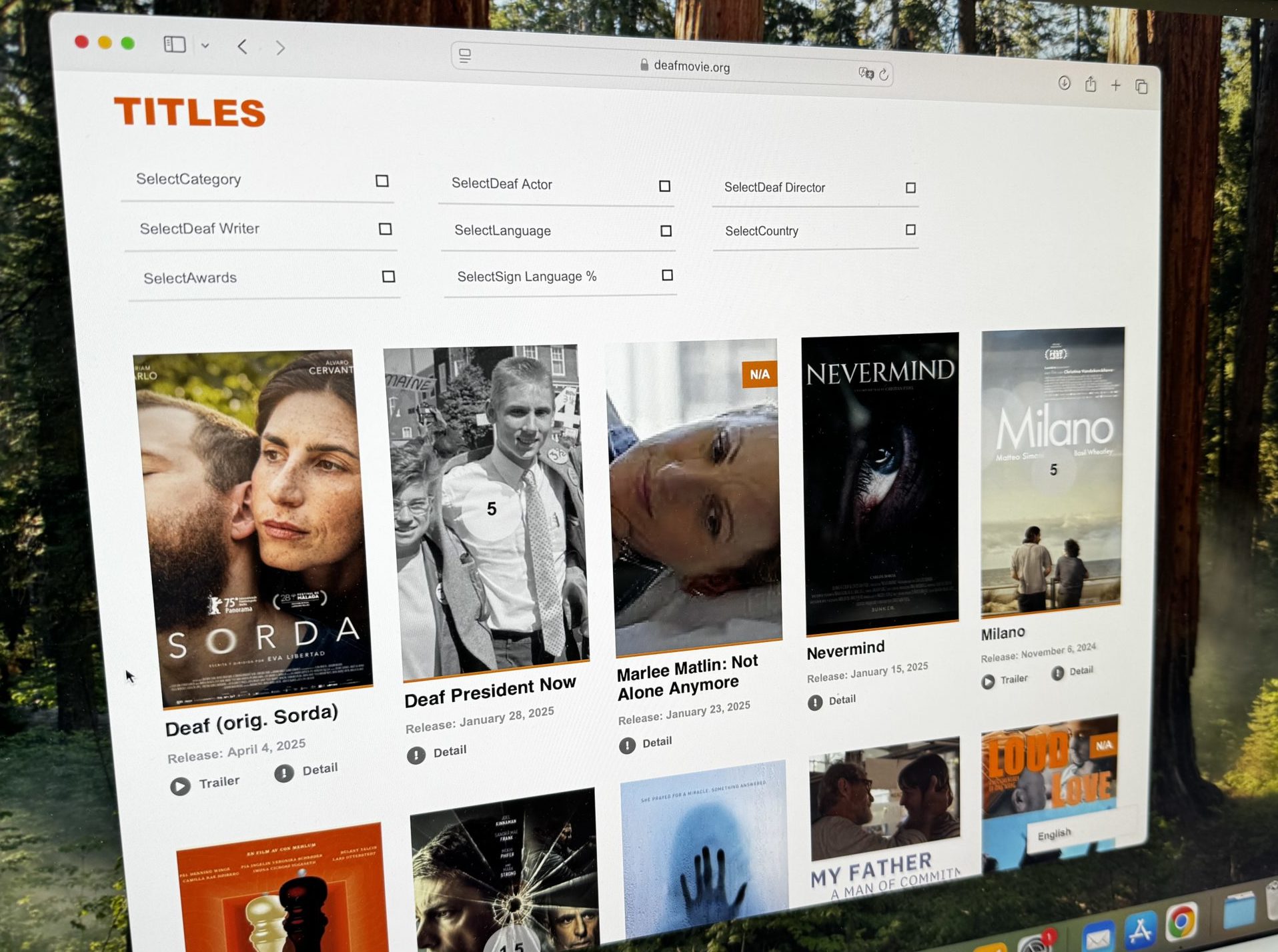Play trailer icon for Milano

coord(989,681)
